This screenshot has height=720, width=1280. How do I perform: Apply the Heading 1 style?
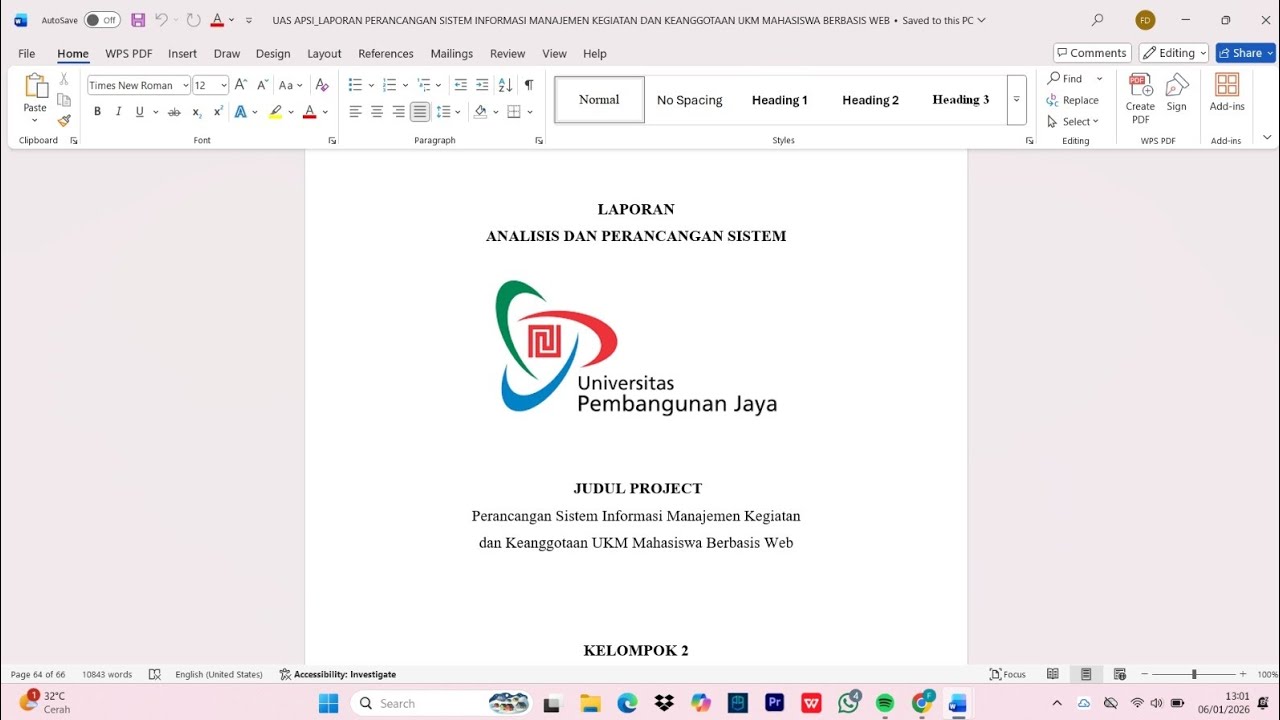point(780,100)
